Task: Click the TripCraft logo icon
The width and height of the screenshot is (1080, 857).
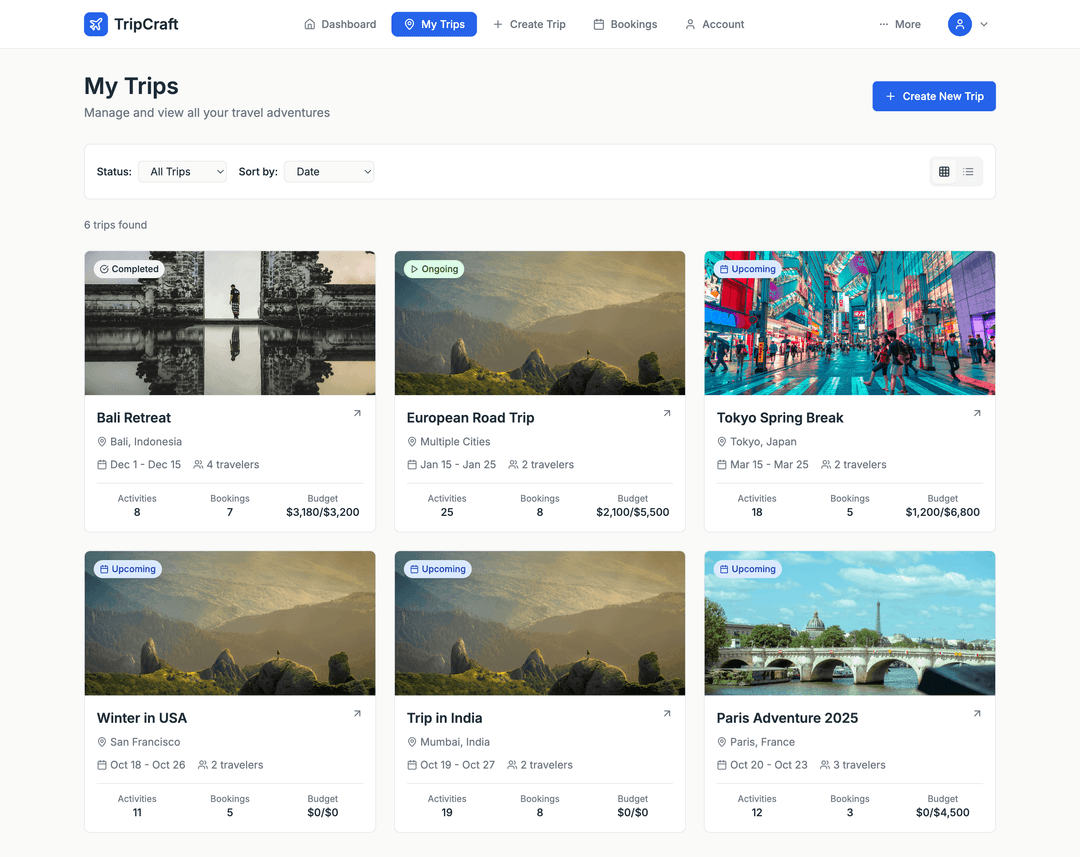Action: click(x=95, y=23)
